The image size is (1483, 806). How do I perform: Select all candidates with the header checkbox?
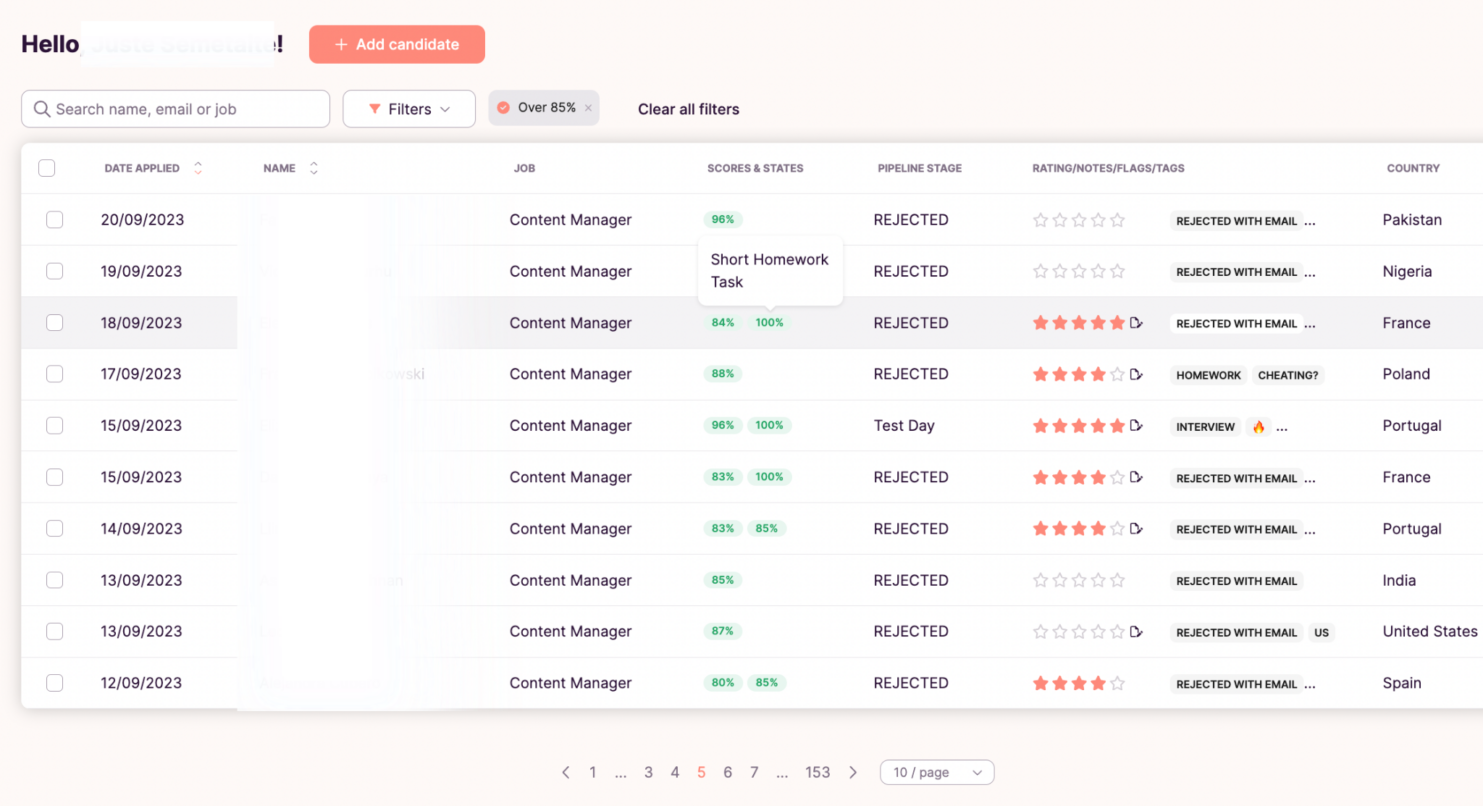(x=46, y=168)
